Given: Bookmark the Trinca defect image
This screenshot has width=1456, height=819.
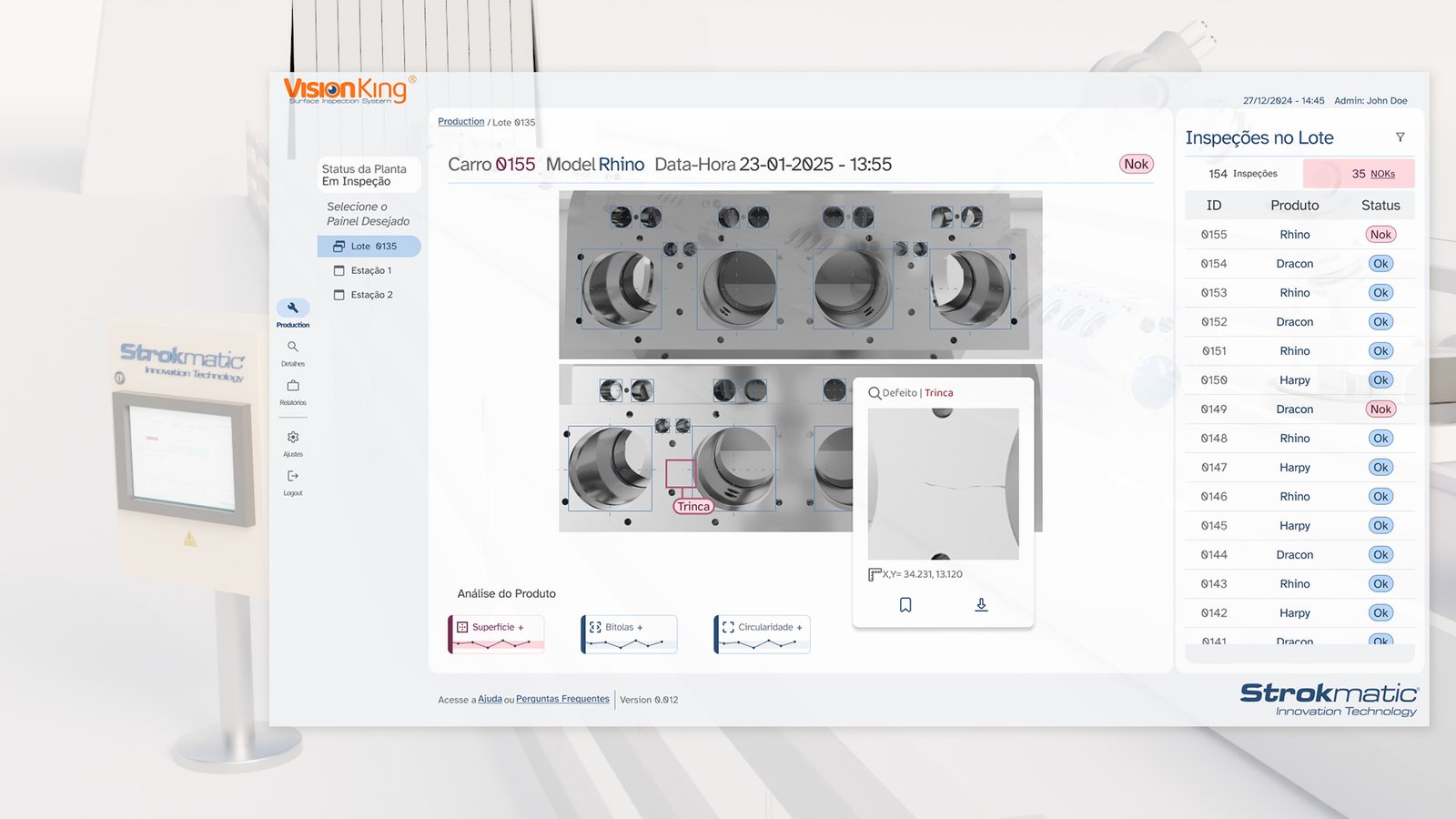Looking at the screenshot, I should [x=905, y=605].
